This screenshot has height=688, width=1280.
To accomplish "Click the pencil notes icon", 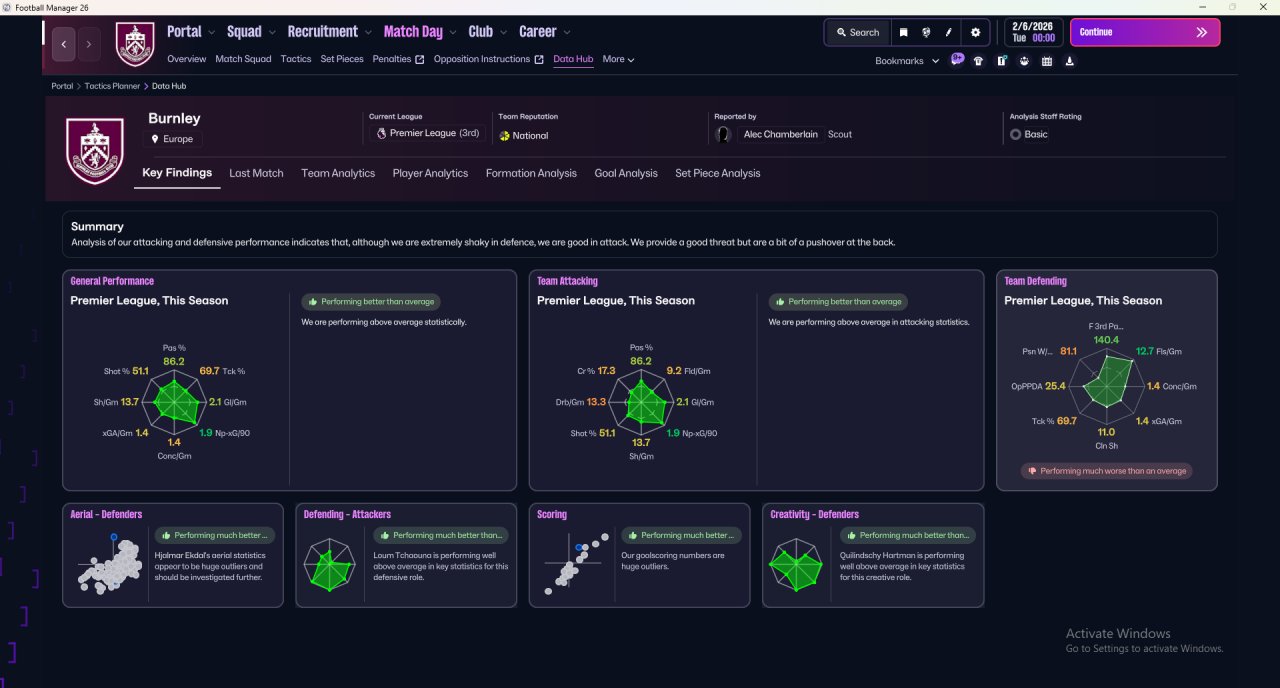I will (949, 32).
